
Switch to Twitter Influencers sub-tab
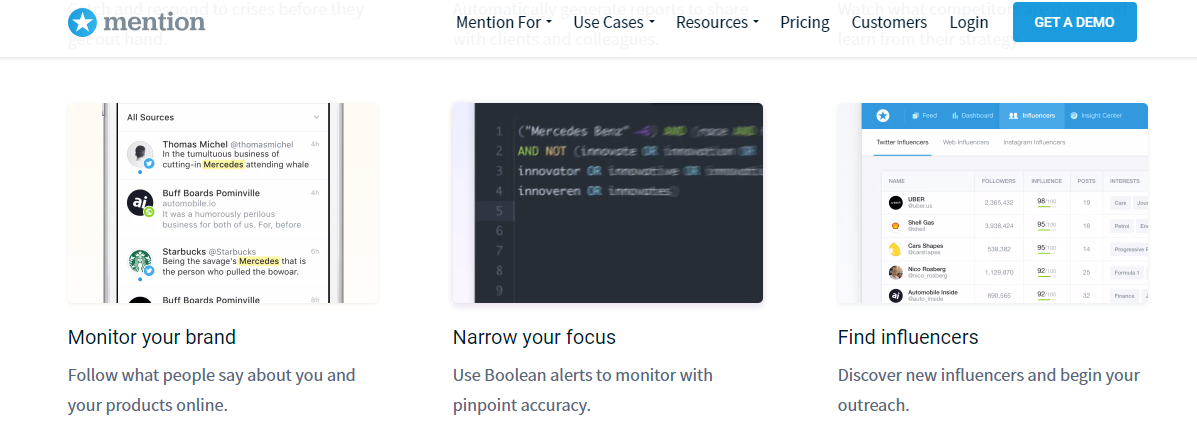pos(902,143)
